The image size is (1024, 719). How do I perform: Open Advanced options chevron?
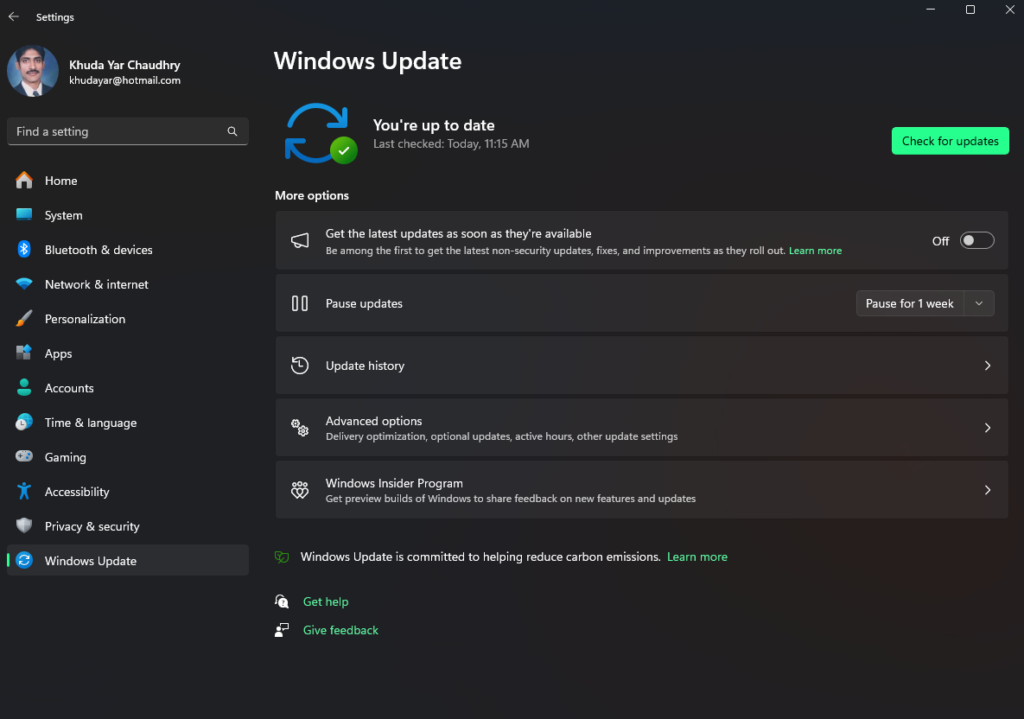click(x=987, y=428)
